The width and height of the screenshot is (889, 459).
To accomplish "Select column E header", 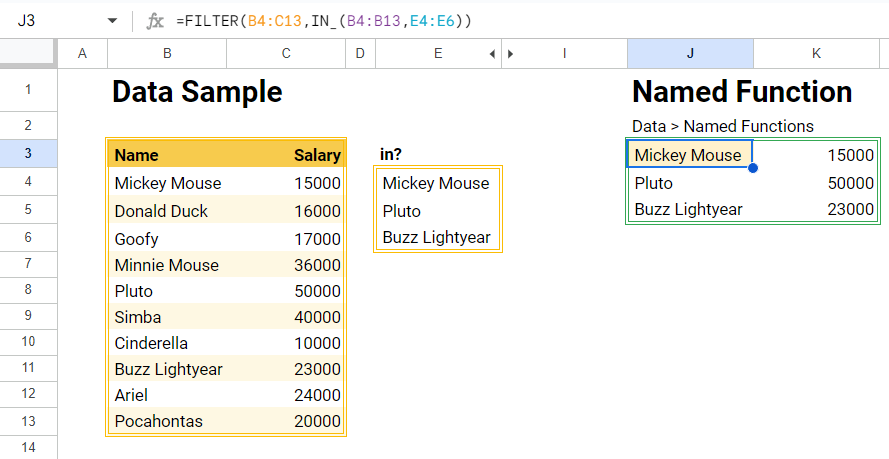I will click(x=438, y=54).
